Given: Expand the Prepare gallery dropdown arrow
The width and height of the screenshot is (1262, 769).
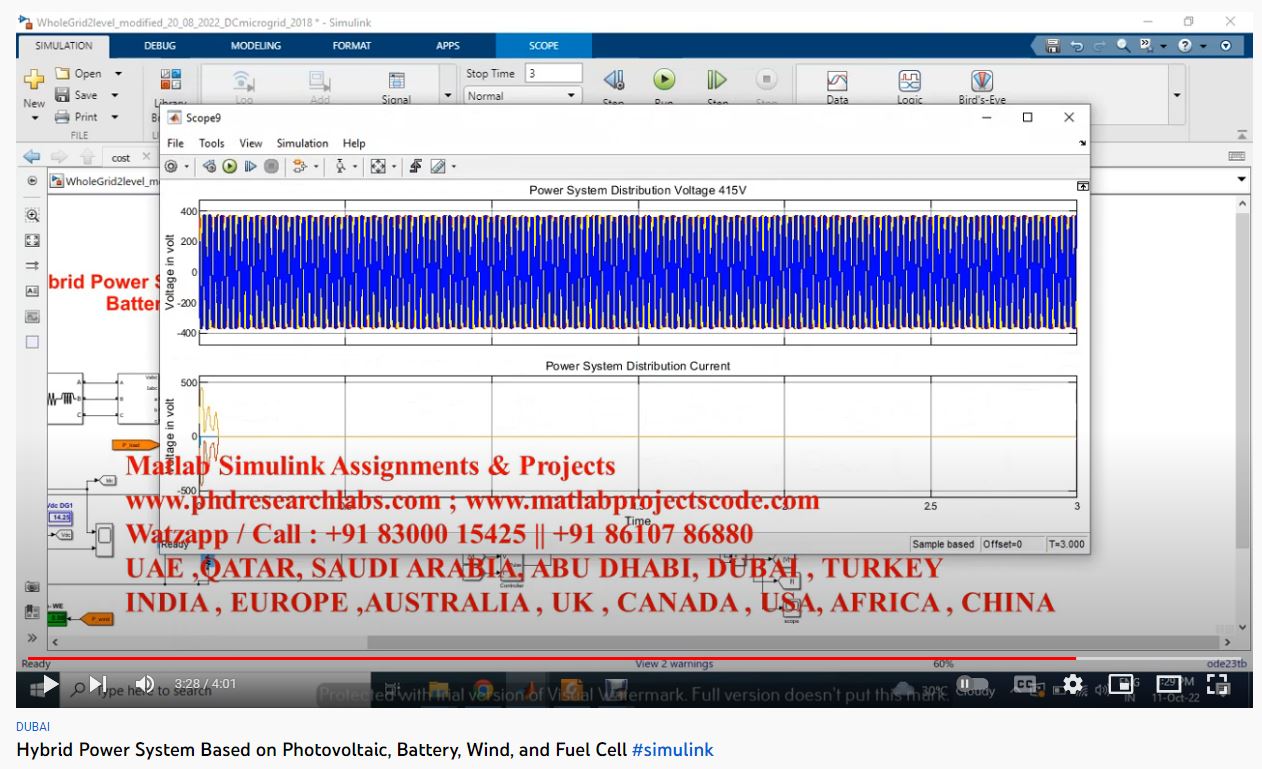Looking at the screenshot, I should click(447, 96).
